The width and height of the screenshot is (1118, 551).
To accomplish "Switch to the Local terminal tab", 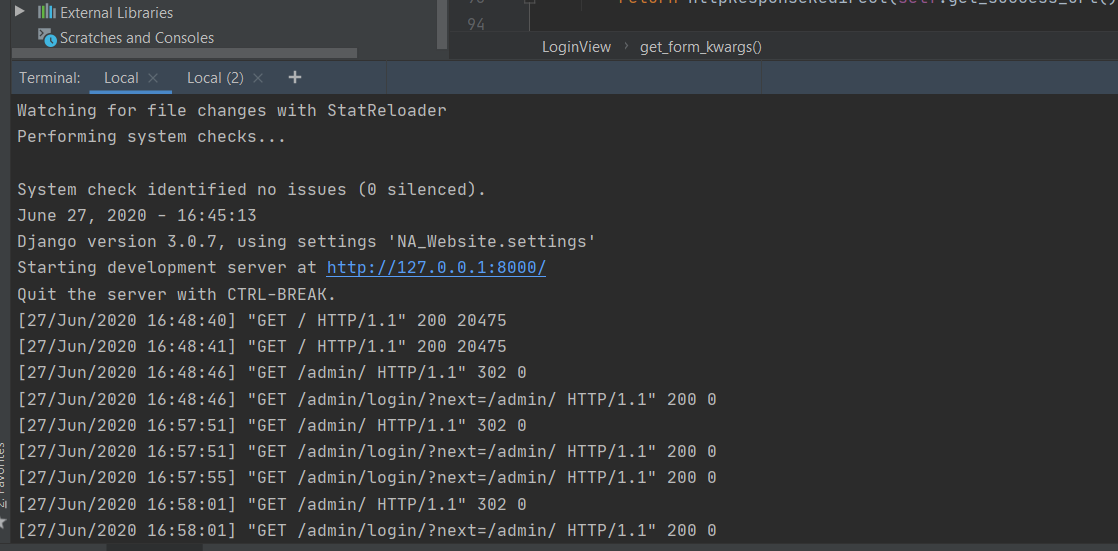I will pos(121,78).
